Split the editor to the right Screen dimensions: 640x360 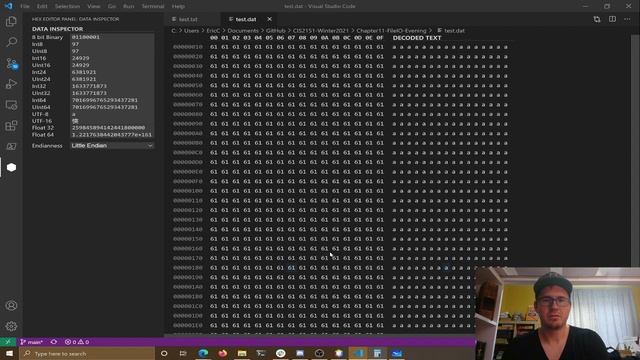click(612, 19)
